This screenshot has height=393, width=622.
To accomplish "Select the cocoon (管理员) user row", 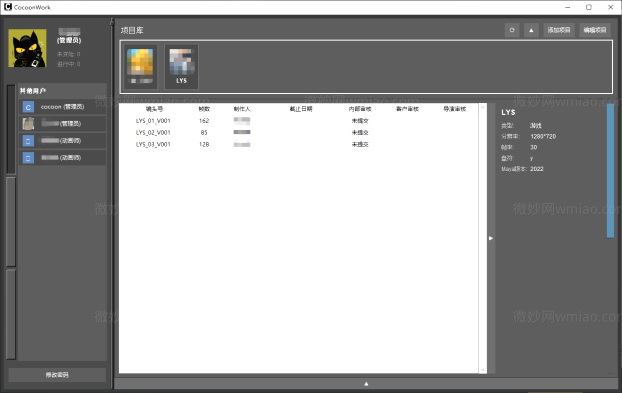I will 63,107.
